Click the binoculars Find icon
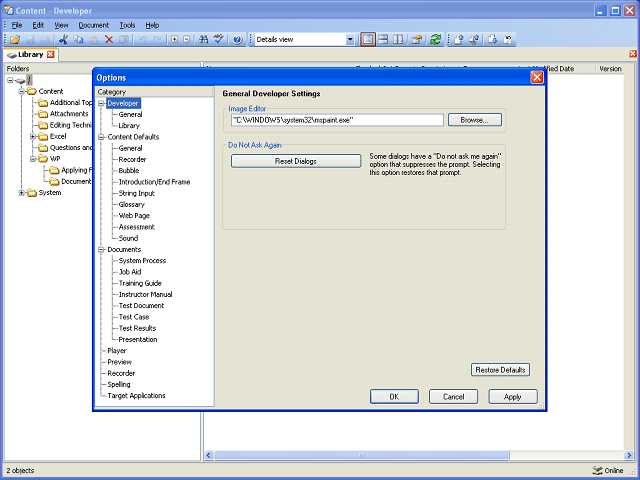640x480 pixels. [203, 40]
